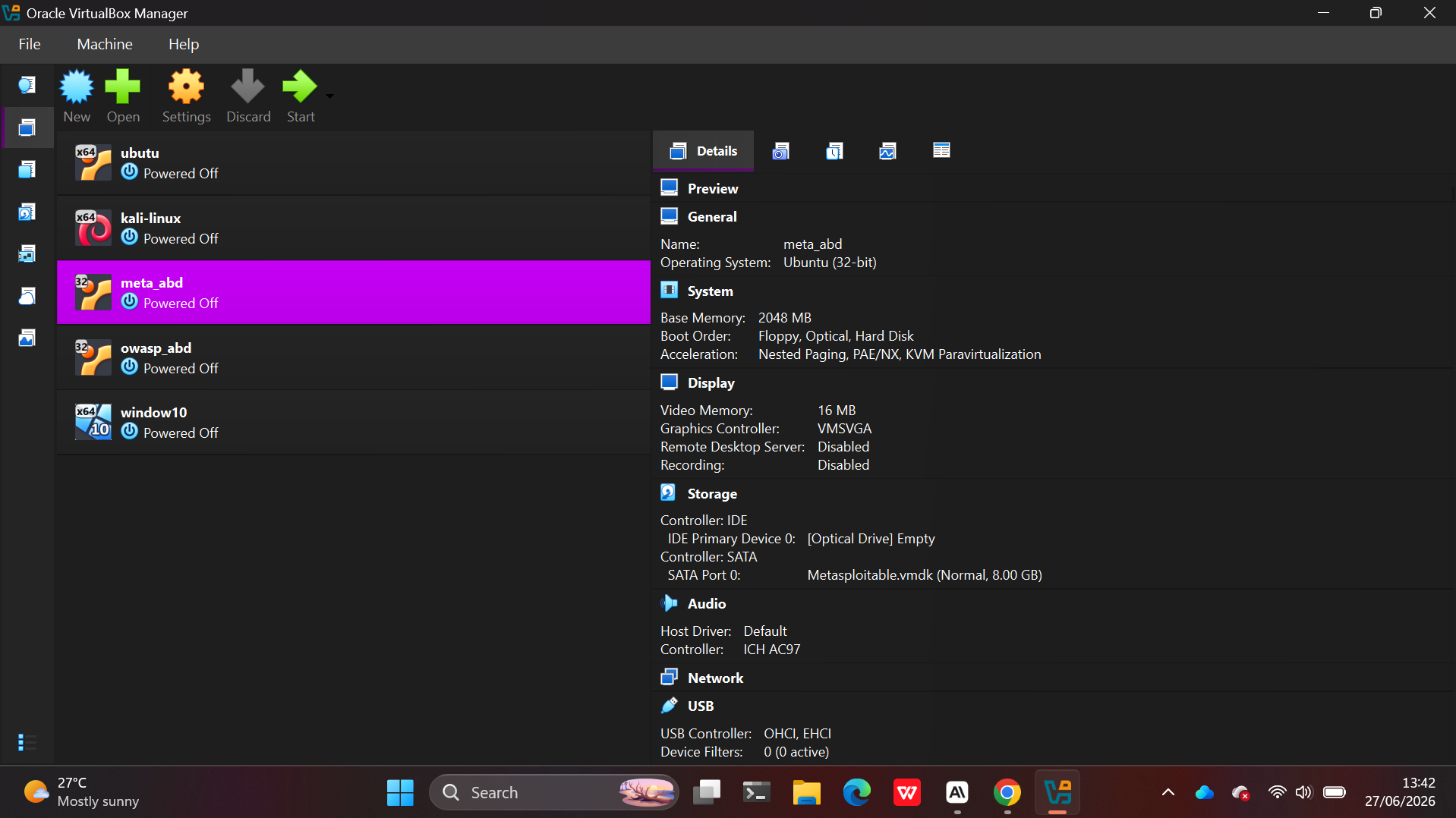Click the Video Memory 16 MB value
The width and height of the screenshot is (1456, 818).
coord(837,411)
